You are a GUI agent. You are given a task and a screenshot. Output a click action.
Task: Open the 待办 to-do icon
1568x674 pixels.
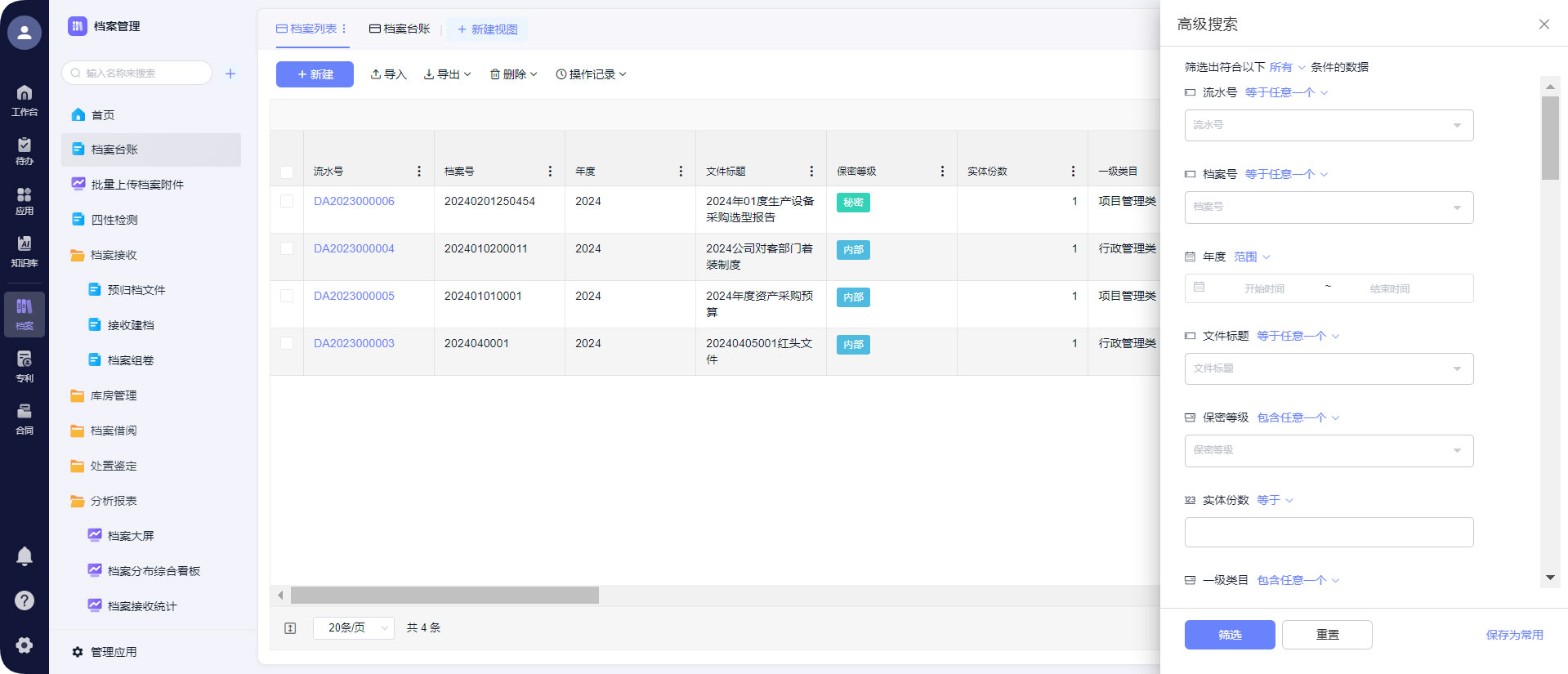click(25, 150)
